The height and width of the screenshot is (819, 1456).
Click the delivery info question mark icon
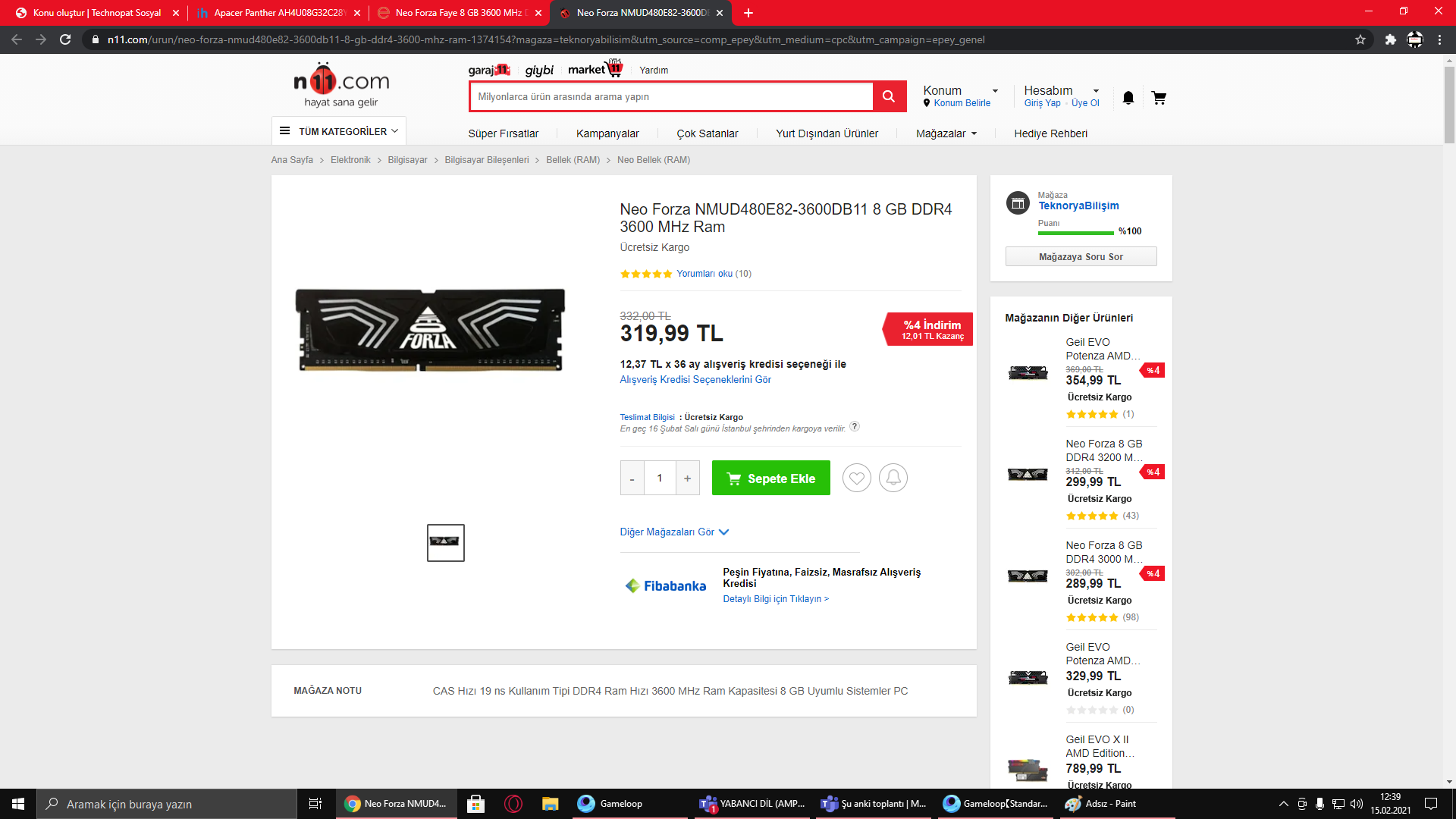(855, 426)
